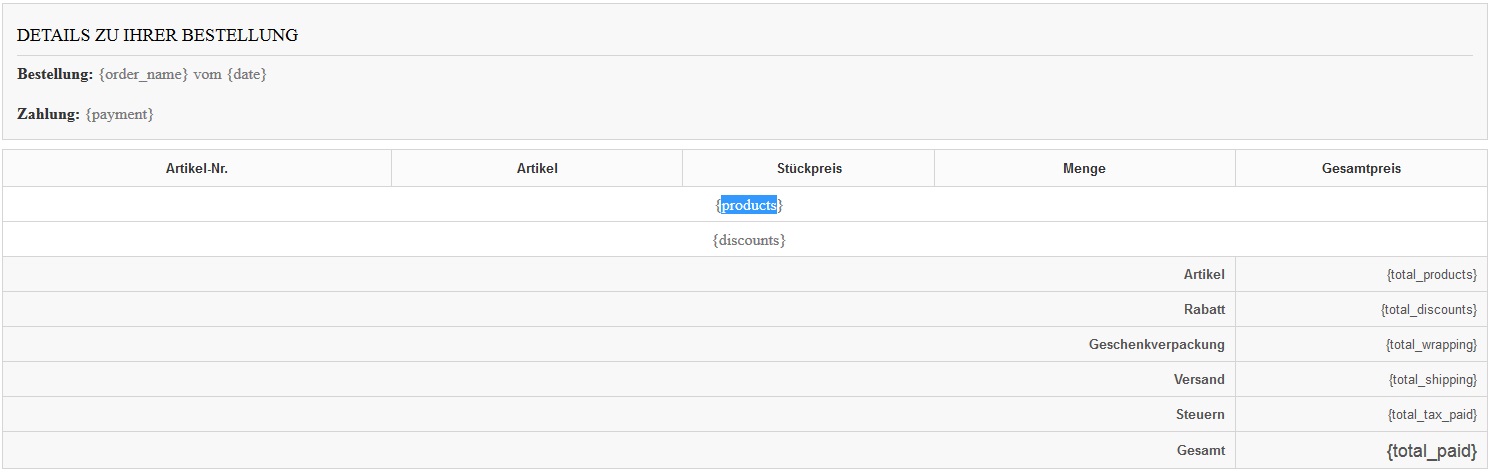The height and width of the screenshot is (474, 1494).
Task: Click the Geschenkverpackung row label
Action: [1156, 344]
